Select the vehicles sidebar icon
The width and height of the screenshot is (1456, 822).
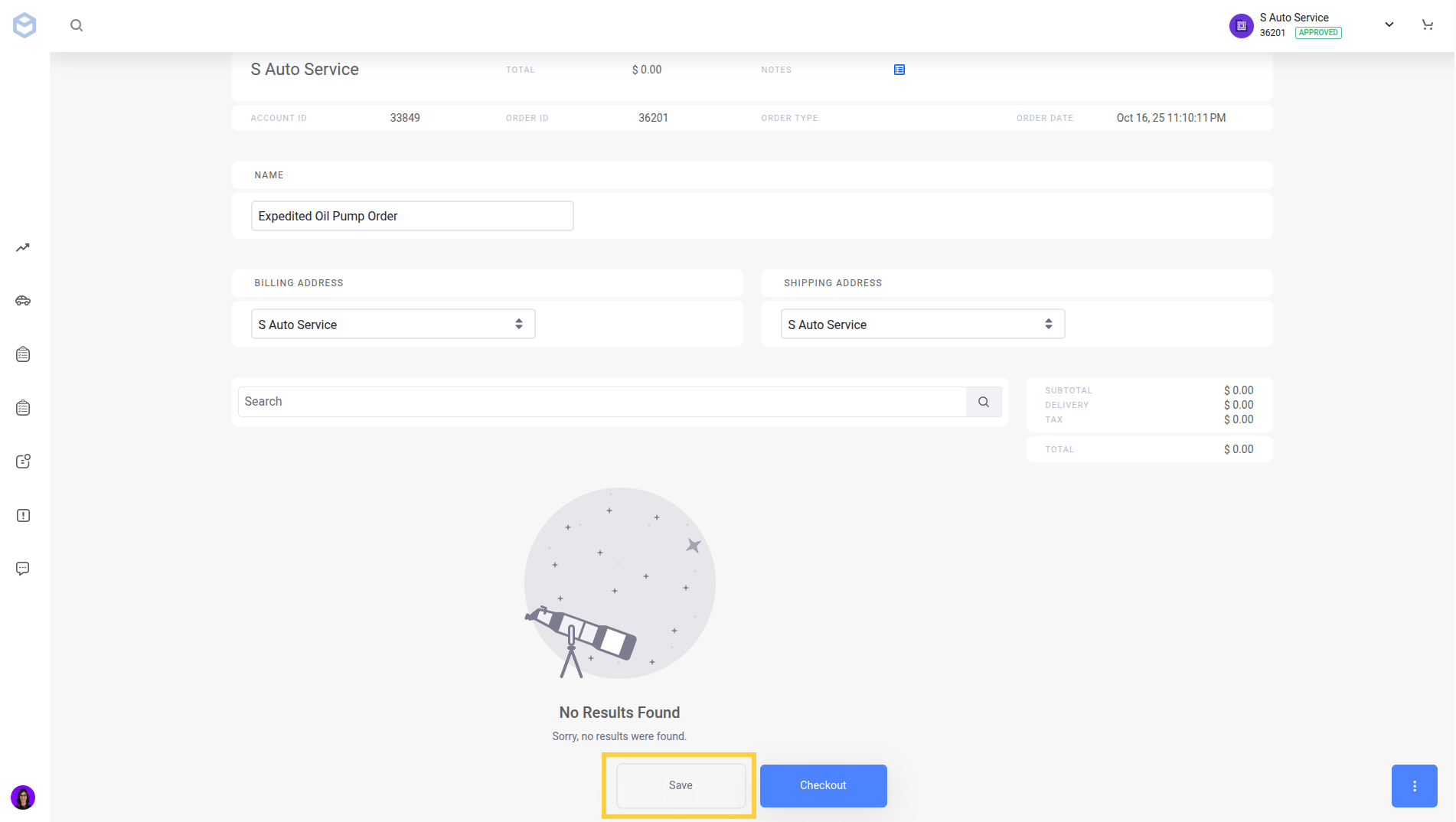point(22,300)
